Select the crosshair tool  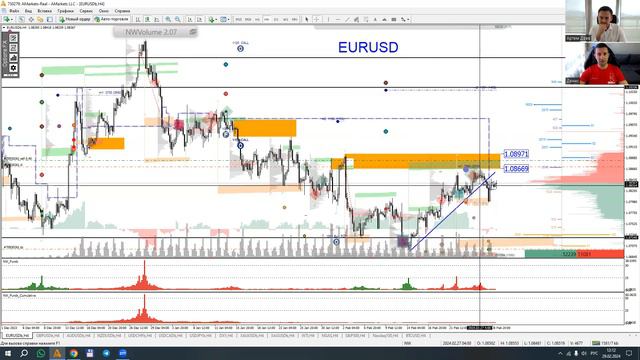tap(316, 19)
